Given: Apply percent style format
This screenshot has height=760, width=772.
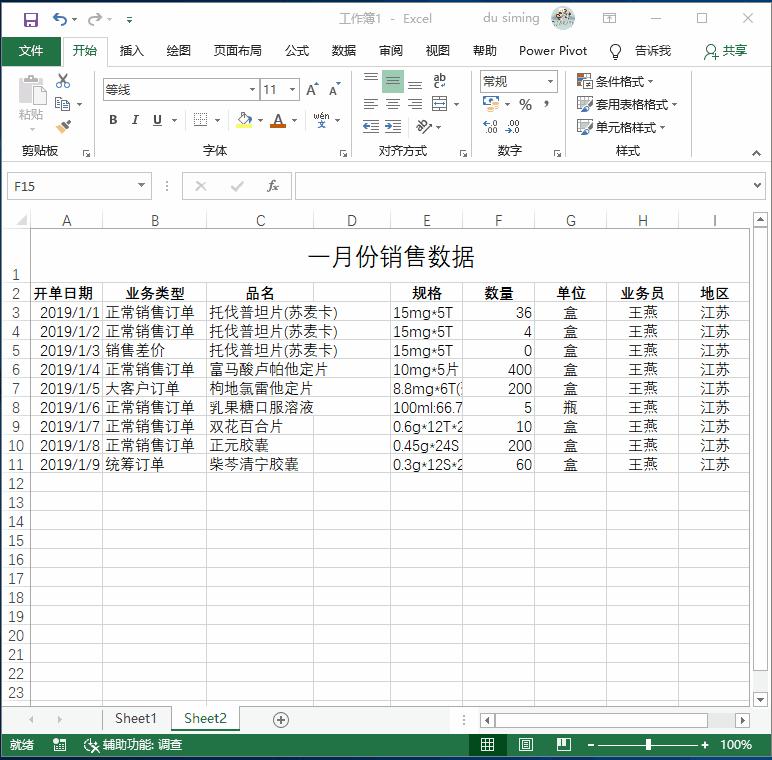Looking at the screenshot, I should [x=525, y=104].
